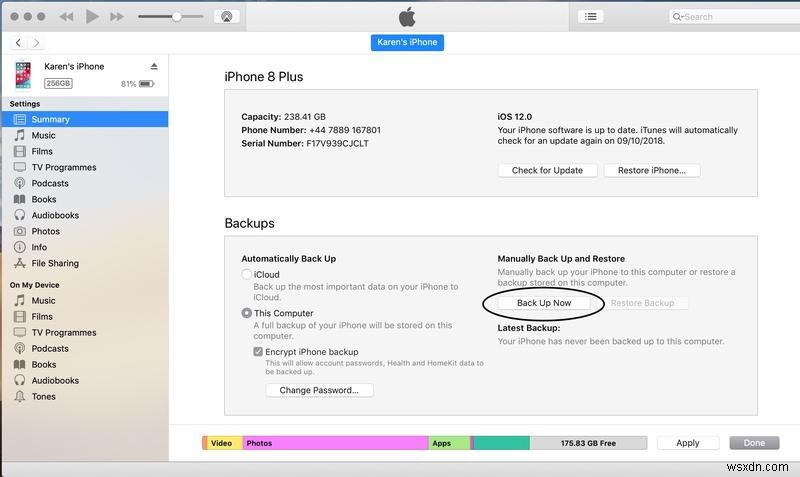This screenshot has height=477, width=800.
Task: Select Summary in Settings sidebar
Action: coord(85,119)
